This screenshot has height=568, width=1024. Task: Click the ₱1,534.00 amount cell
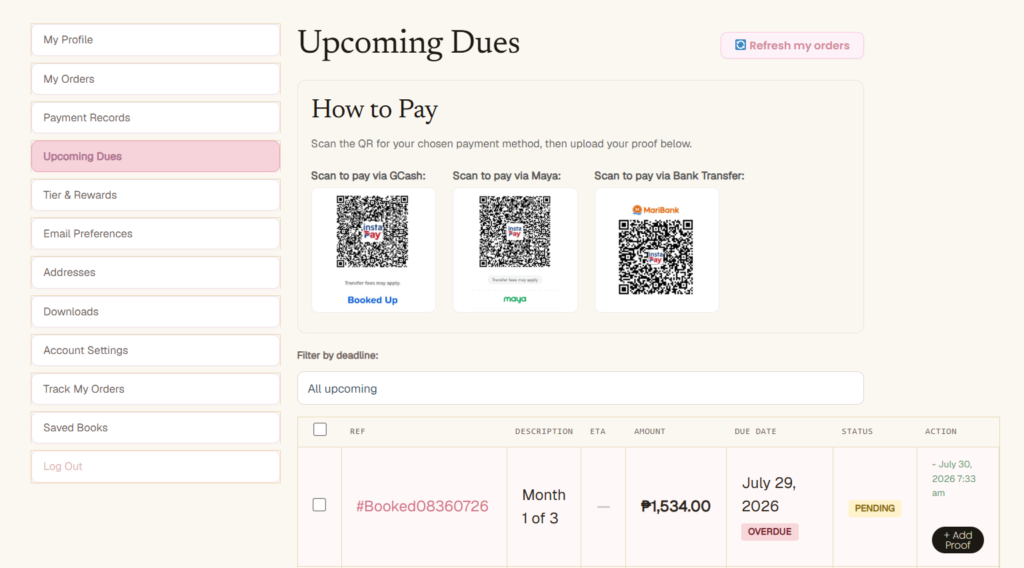click(x=675, y=506)
